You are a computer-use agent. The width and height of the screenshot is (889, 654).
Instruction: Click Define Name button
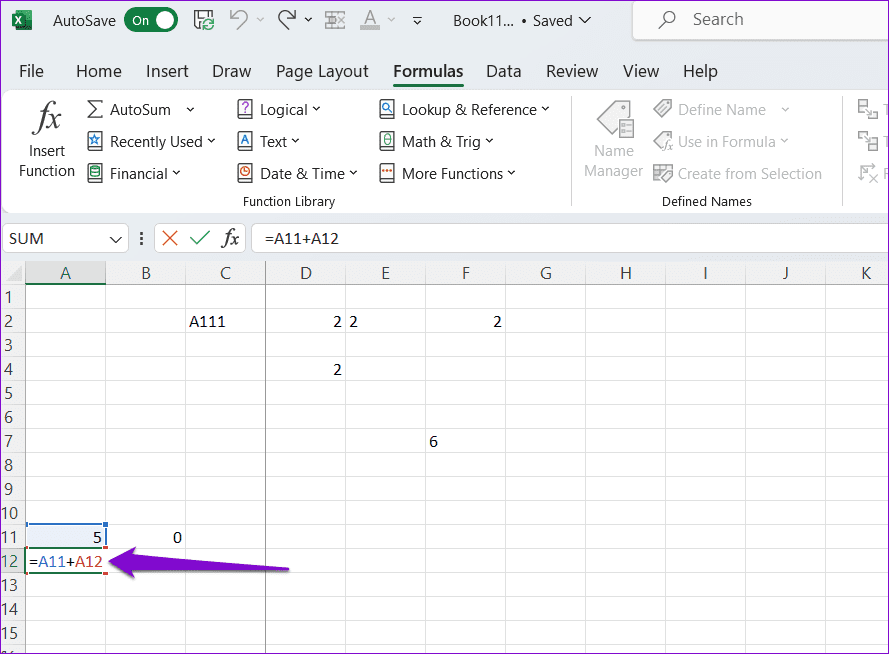709,109
